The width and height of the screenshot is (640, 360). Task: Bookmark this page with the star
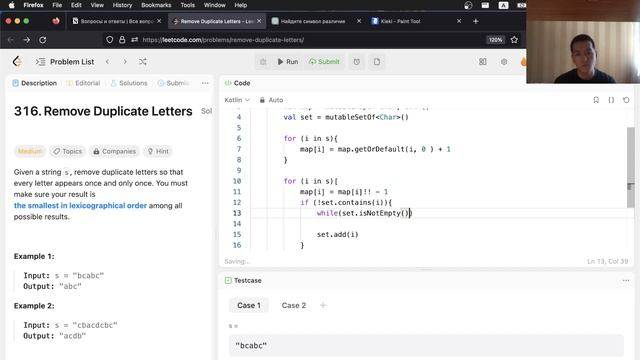click(x=514, y=40)
